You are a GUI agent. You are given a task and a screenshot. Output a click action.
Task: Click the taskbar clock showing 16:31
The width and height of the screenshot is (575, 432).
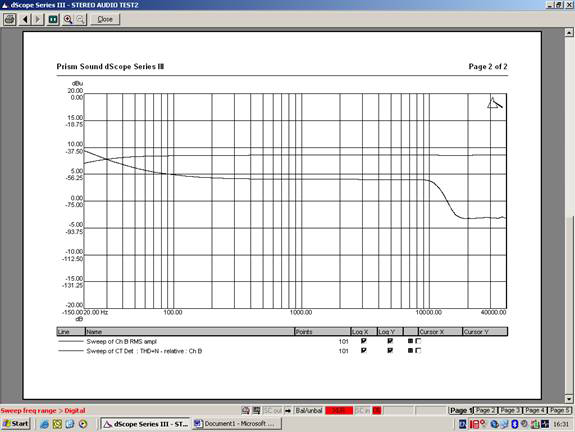(x=561, y=424)
